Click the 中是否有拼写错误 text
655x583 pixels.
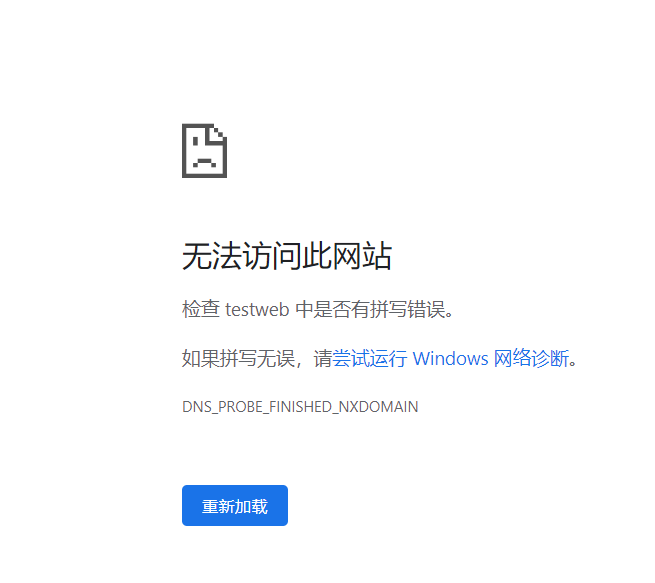tap(370, 309)
